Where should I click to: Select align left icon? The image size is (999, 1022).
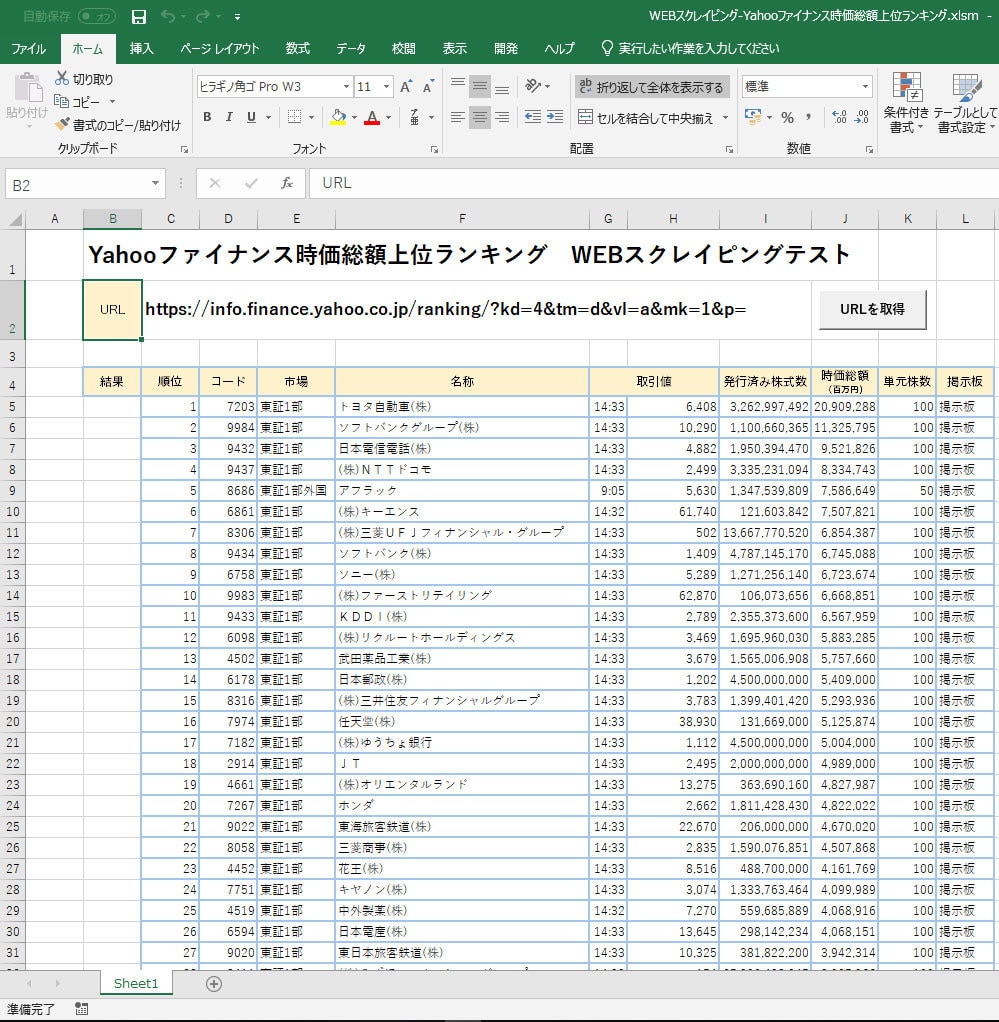[x=458, y=117]
